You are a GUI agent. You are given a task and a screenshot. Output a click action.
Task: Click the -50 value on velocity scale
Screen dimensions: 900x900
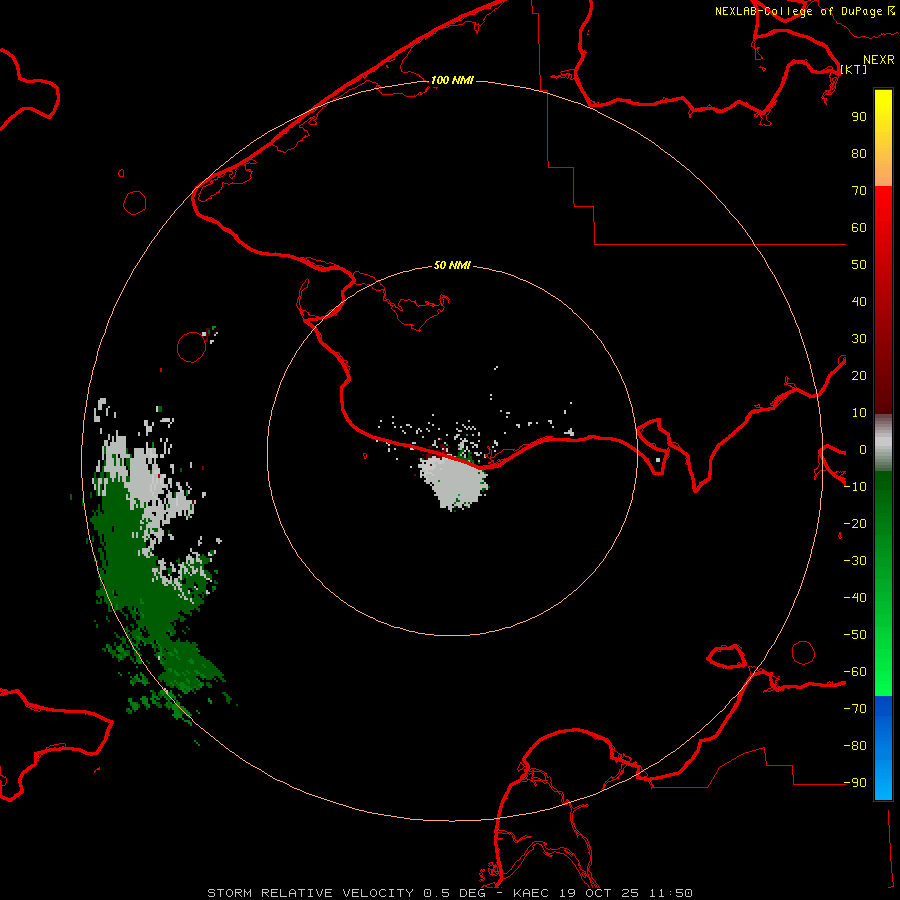coord(855,634)
